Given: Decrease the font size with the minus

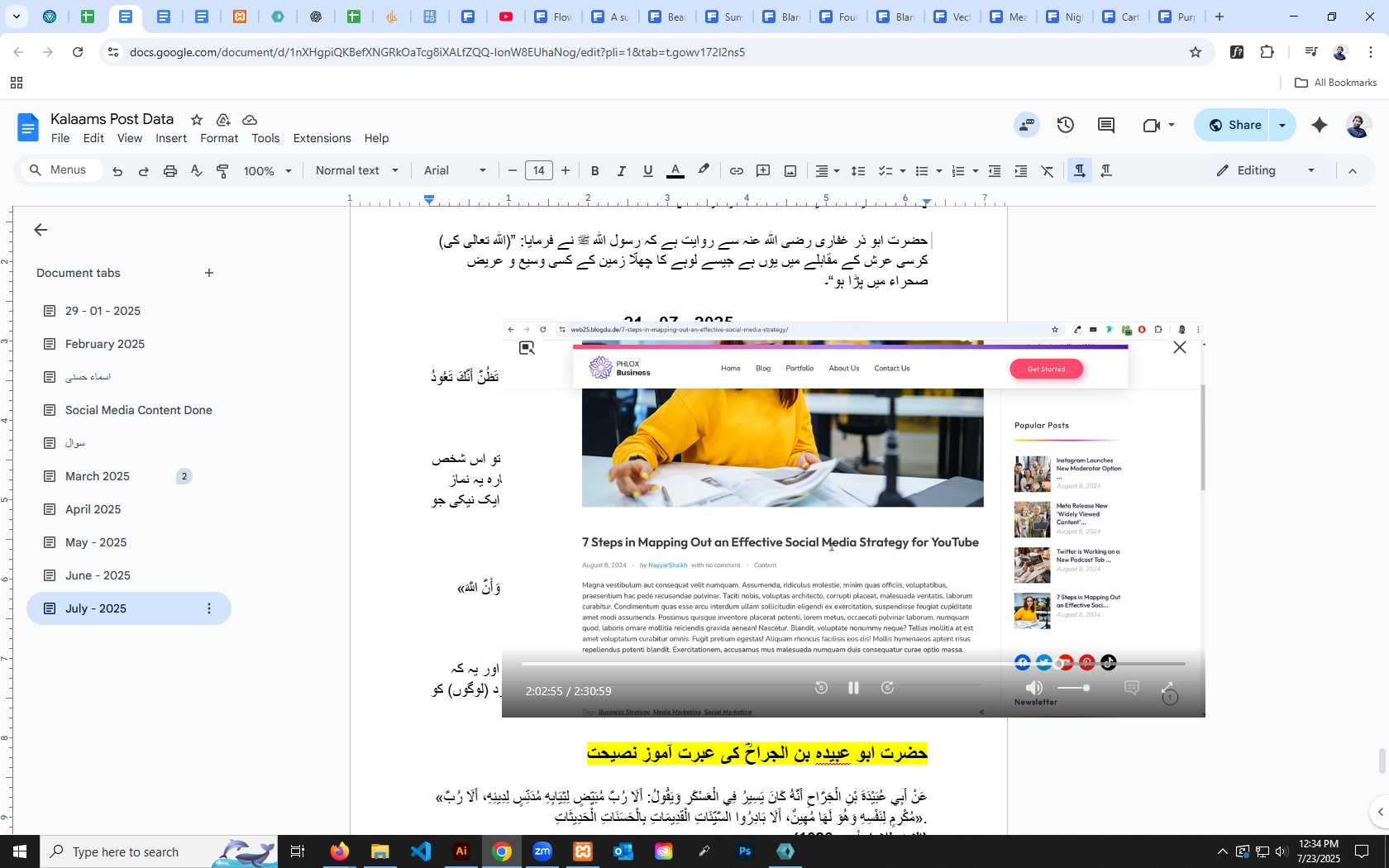Looking at the screenshot, I should [x=513, y=171].
